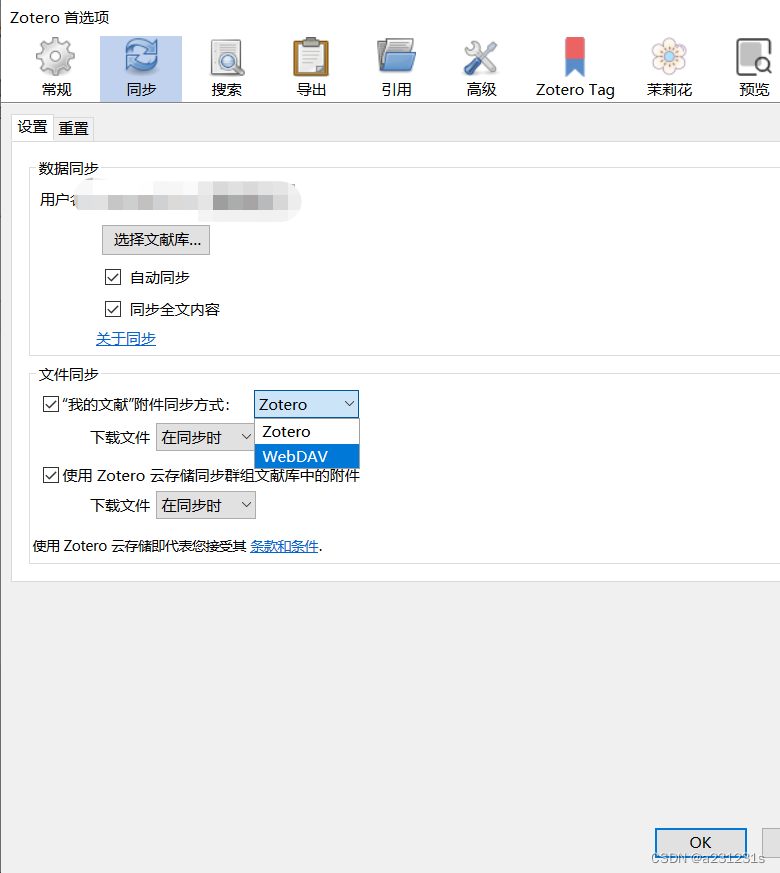Switch to the 重置 tab
780x873 pixels.
(x=73, y=129)
